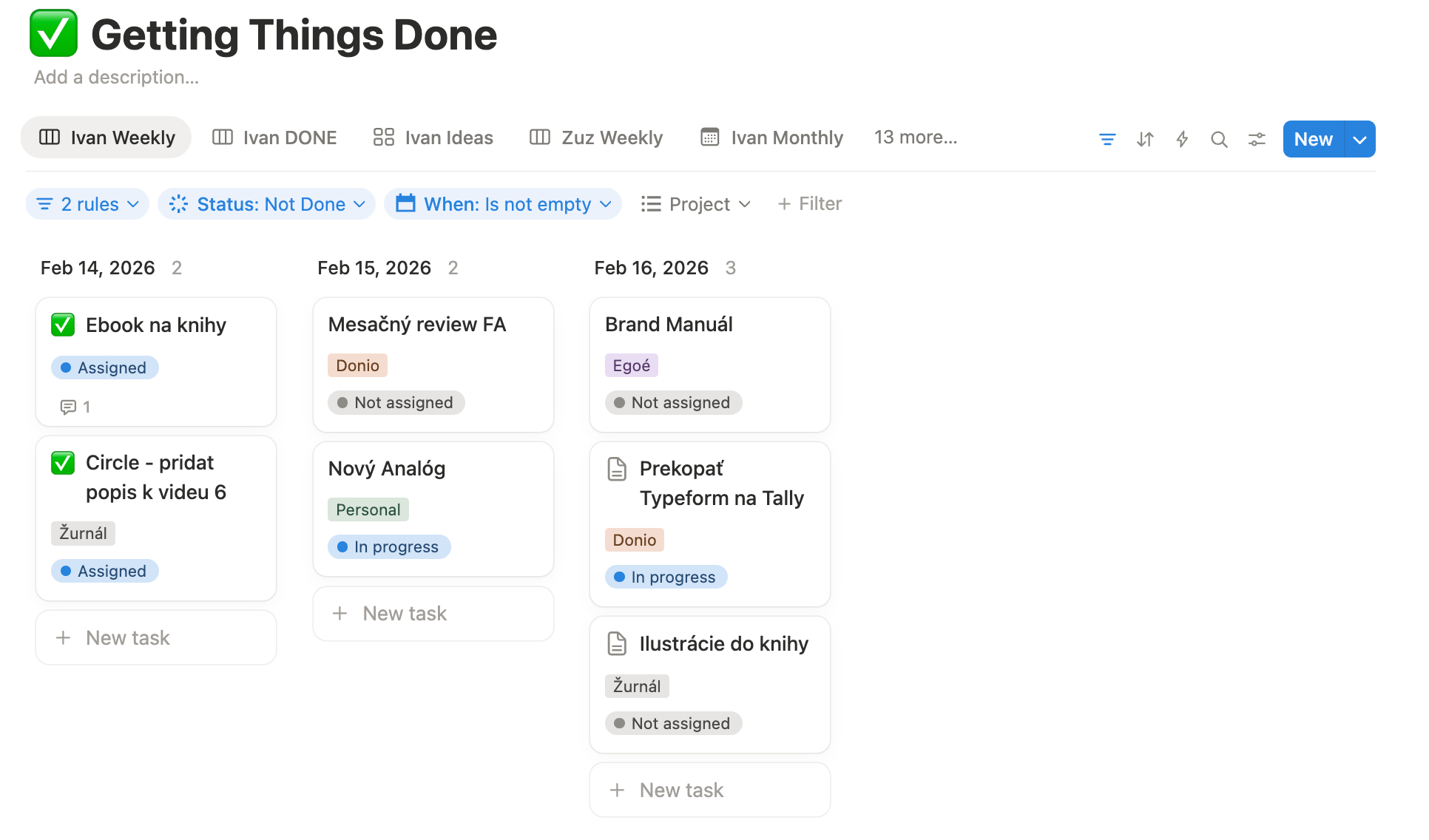
Task: Click the filter icon in toolbar
Action: point(1107,139)
